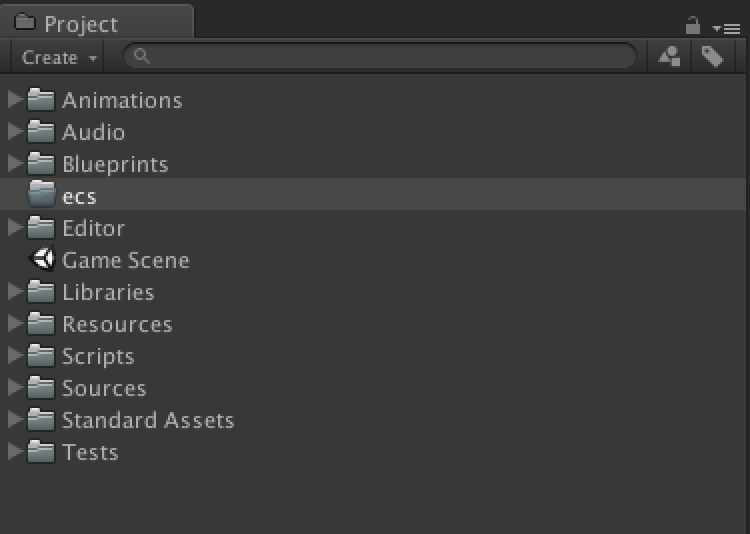750x534 pixels.
Task: Select the Game Scene Unity scene icon
Action: tap(42, 259)
